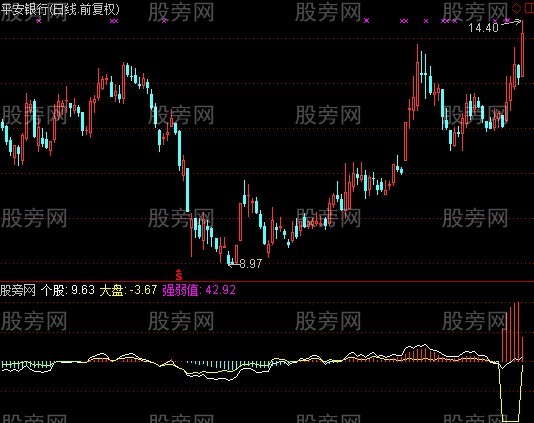534x423 pixels.
Task: Click the latest tall red candlestick at 14.40
Action: point(522,49)
